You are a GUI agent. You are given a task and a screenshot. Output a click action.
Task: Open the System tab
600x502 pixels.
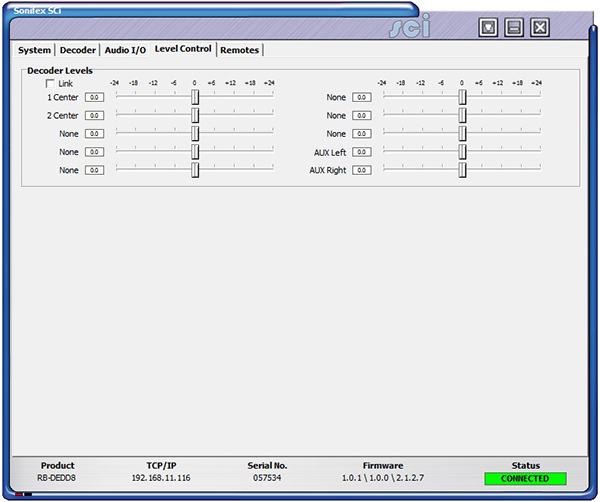pyautogui.click(x=34, y=50)
